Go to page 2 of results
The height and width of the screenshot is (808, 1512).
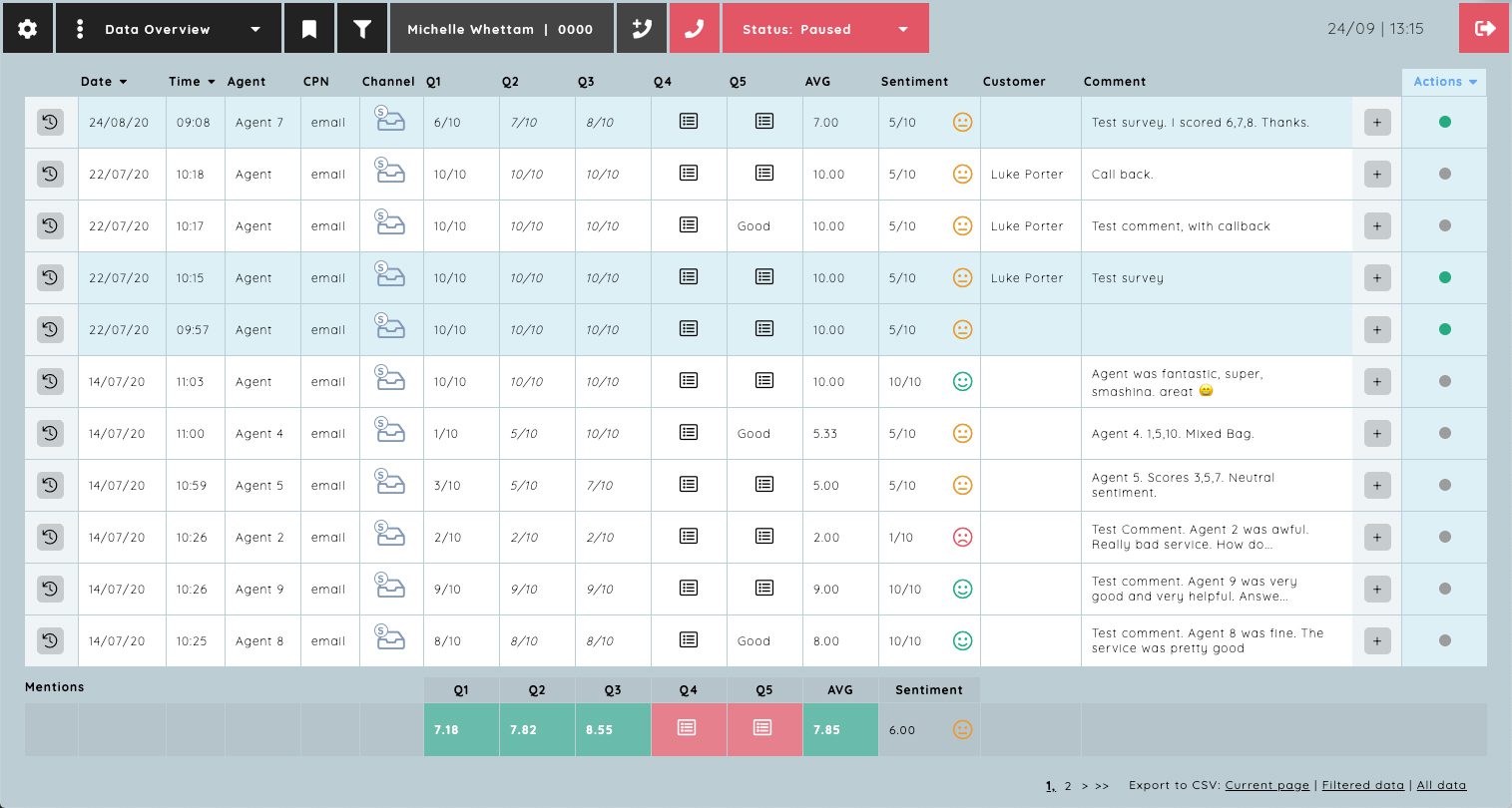(x=1068, y=786)
